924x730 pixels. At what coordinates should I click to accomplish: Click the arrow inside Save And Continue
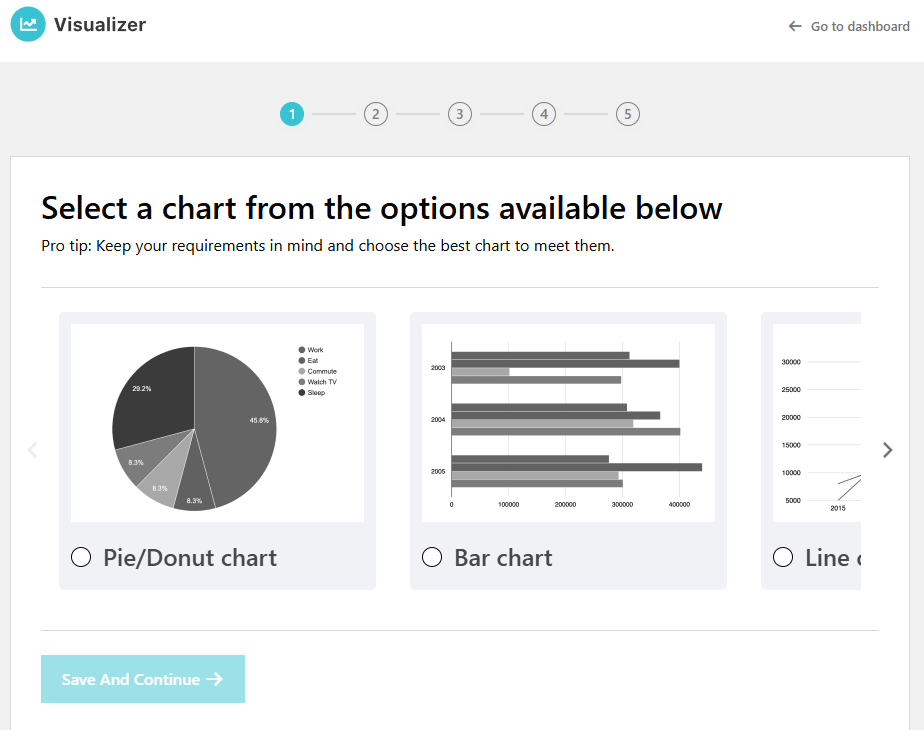tap(214, 680)
